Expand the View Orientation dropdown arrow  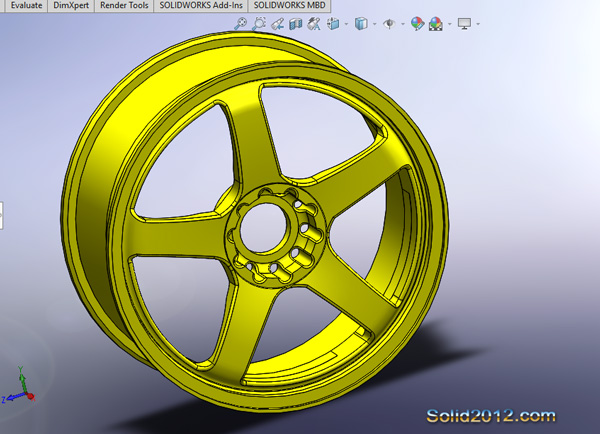[x=346, y=24]
